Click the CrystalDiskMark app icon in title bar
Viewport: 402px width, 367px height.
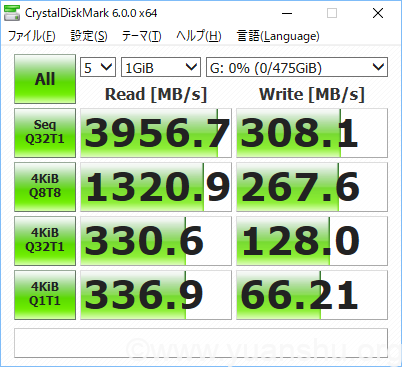click(x=12, y=13)
